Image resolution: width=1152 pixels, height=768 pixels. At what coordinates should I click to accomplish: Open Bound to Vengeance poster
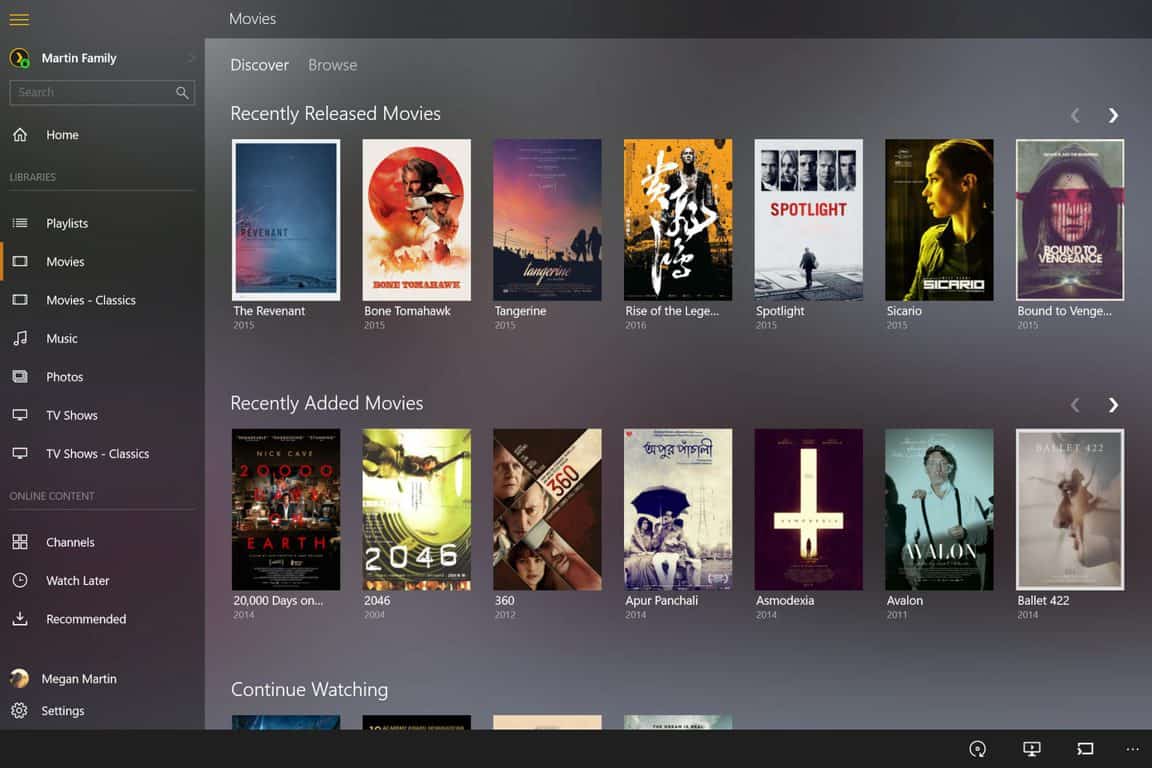coord(1070,220)
